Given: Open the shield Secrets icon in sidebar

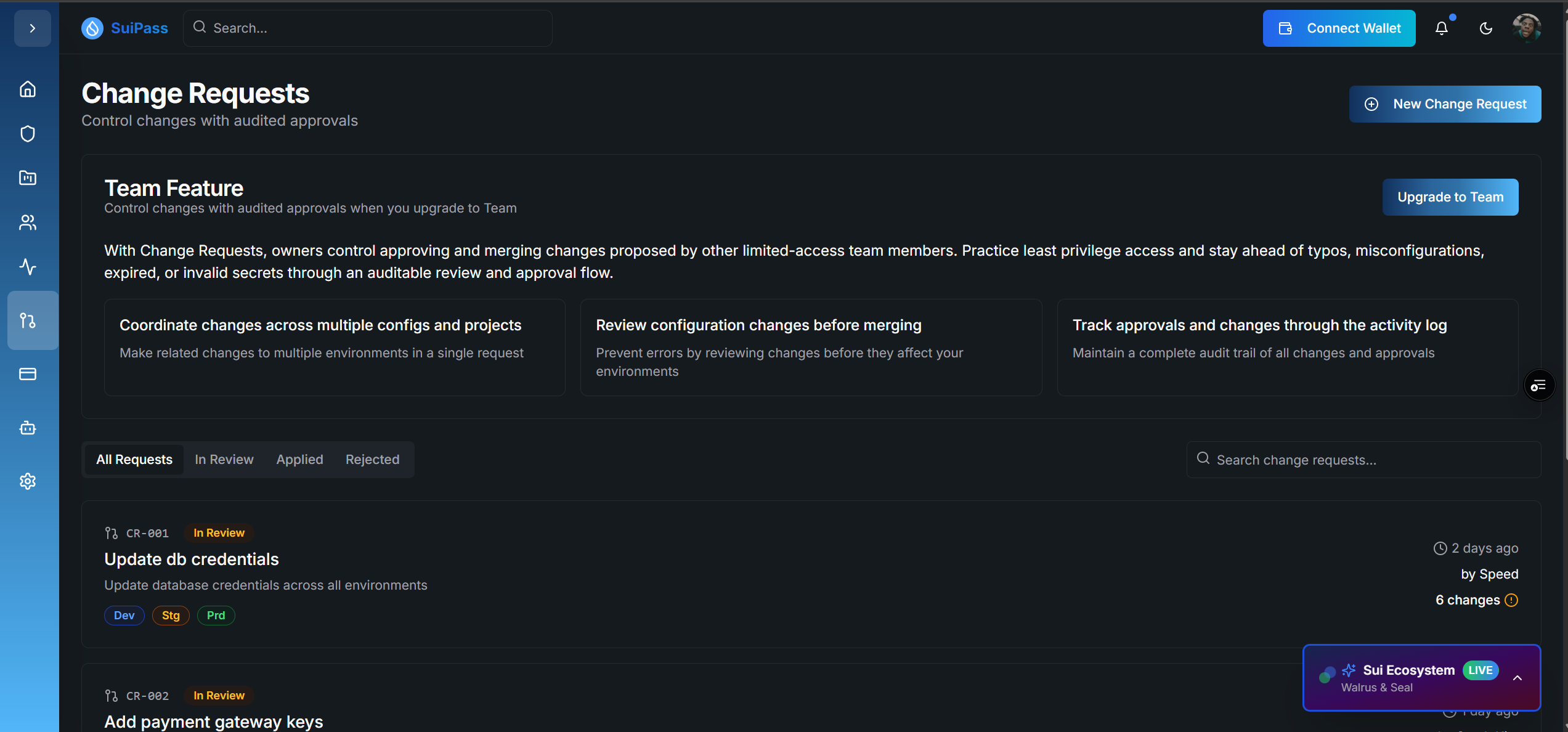Looking at the screenshot, I should coord(28,134).
